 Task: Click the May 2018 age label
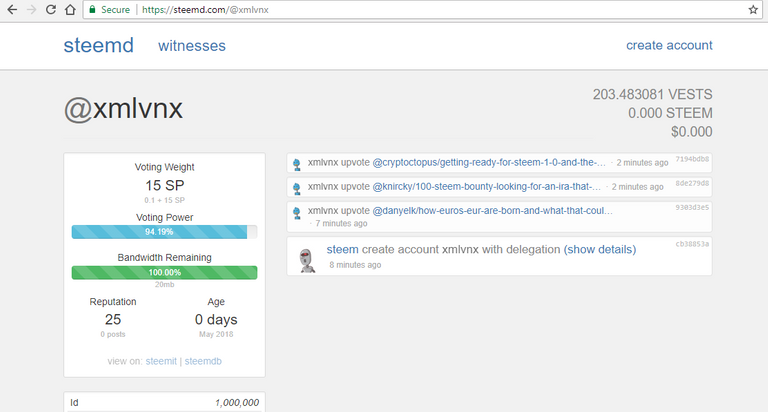point(216,334)
